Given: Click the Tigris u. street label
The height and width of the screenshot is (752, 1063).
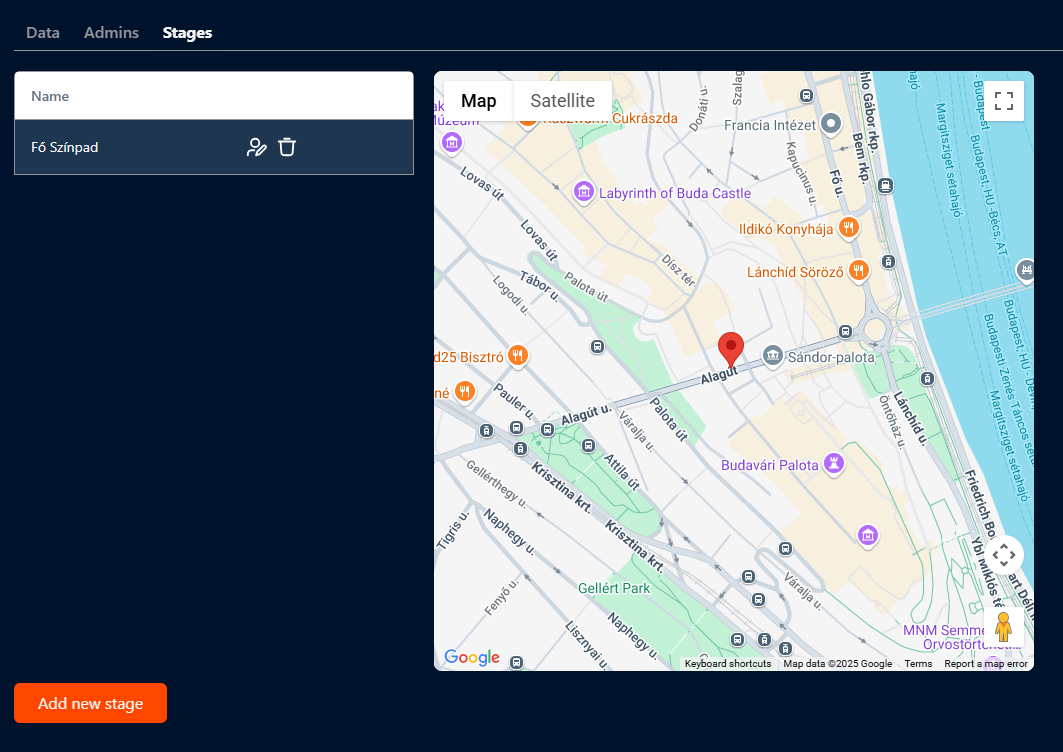Looking at the screenshot, I should pyautogui.click(x=452, y=530).
